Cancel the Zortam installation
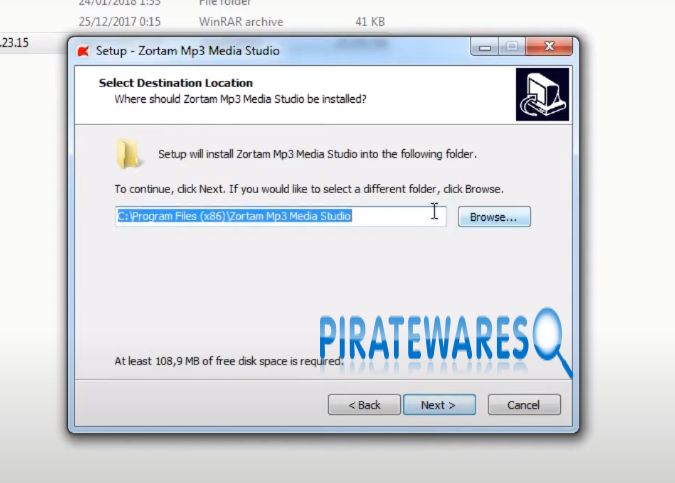 [523, 405]
